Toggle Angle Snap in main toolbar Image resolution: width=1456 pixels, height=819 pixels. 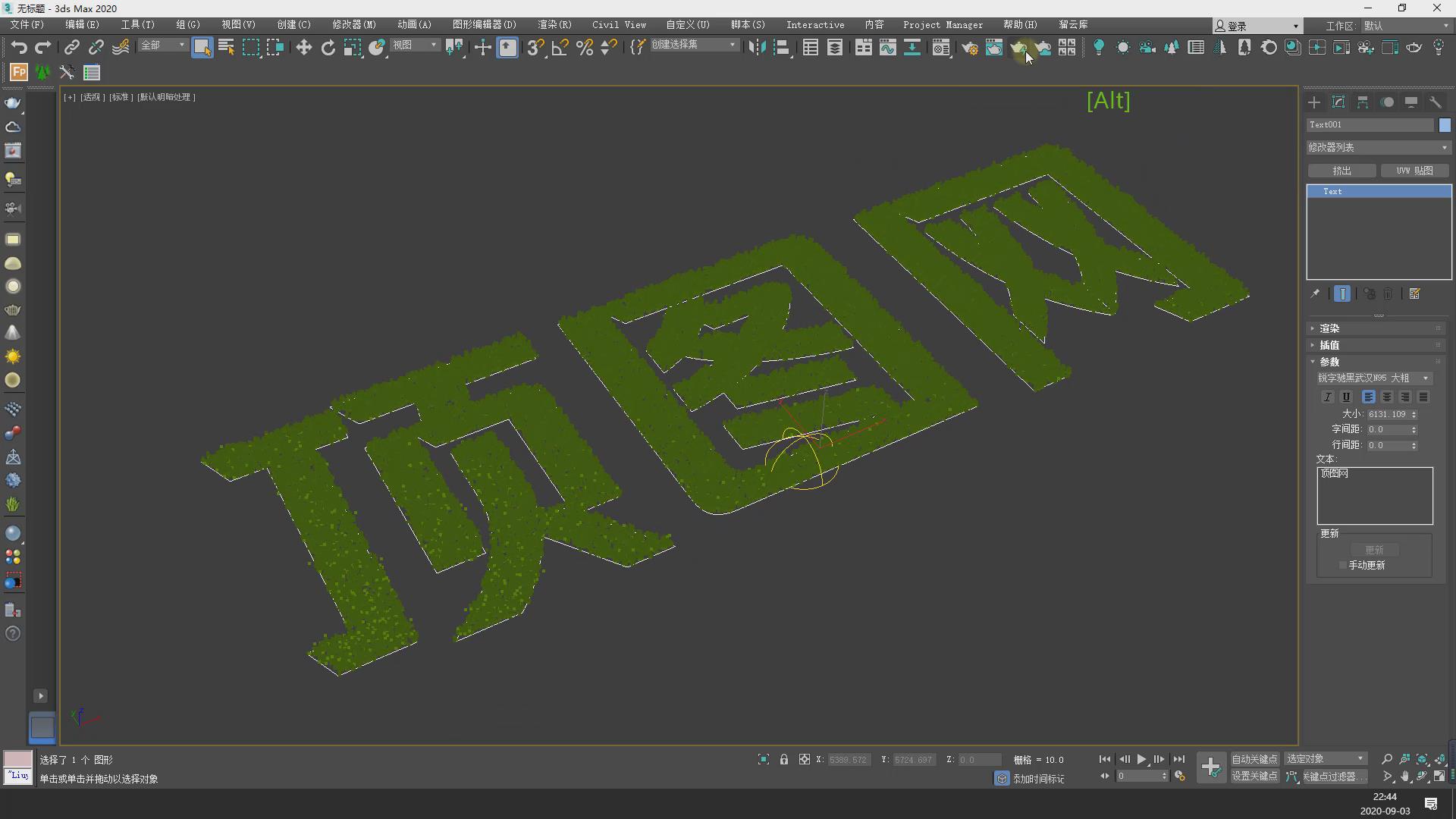tap(560, 48)
